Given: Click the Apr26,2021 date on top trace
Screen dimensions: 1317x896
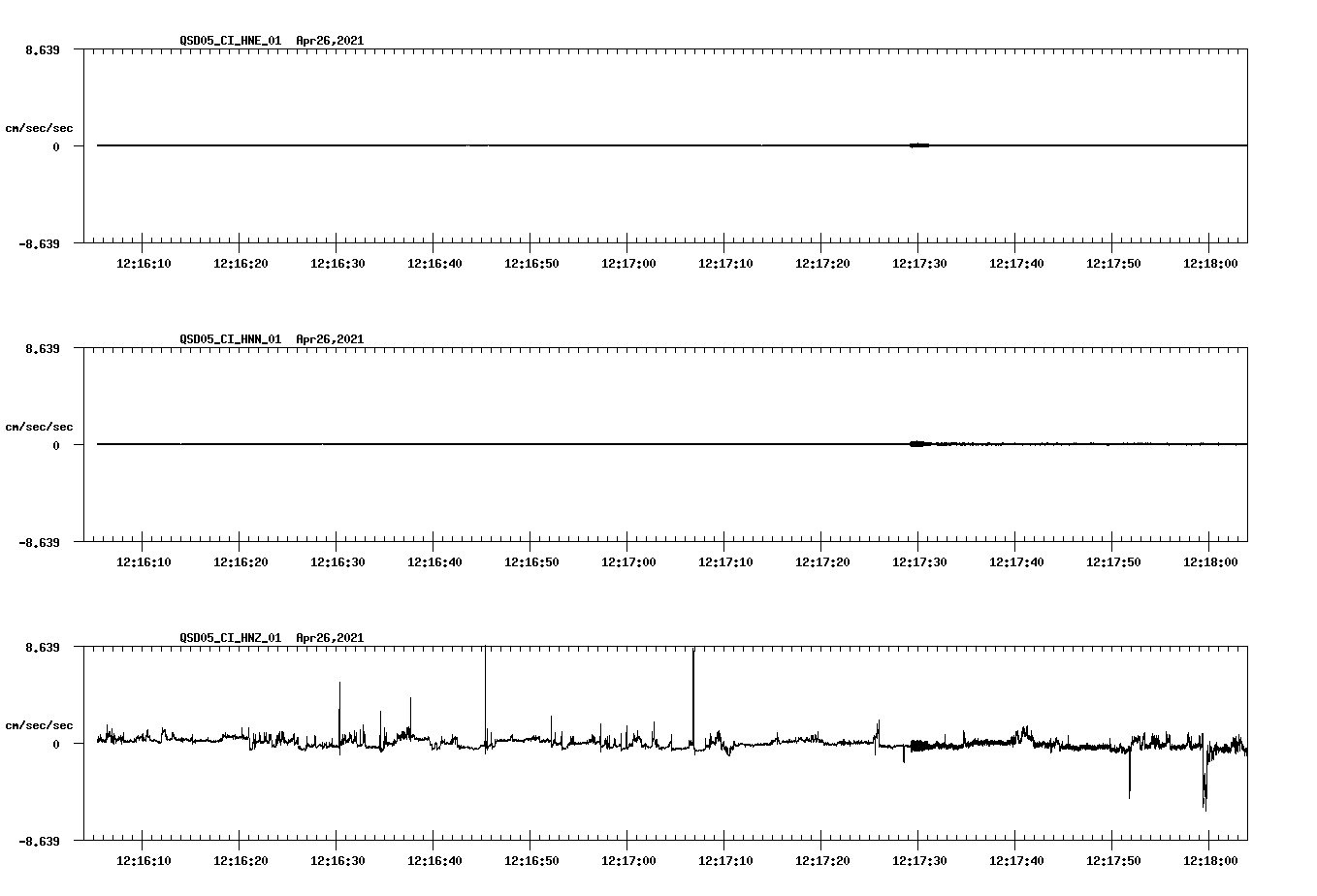Looking at the screenshot, I should pos(329,41).
